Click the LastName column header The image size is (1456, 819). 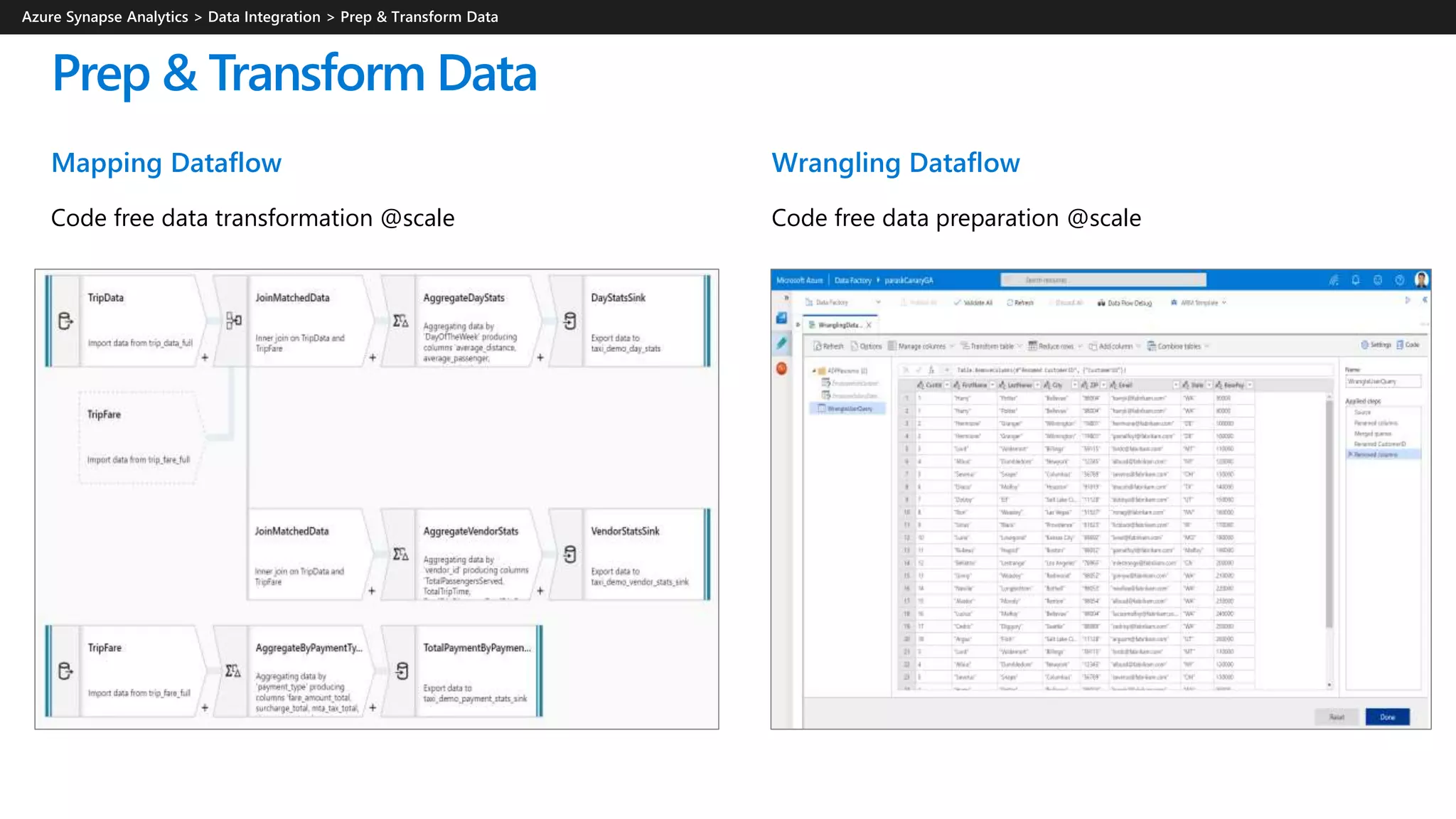click(1019, 385)
